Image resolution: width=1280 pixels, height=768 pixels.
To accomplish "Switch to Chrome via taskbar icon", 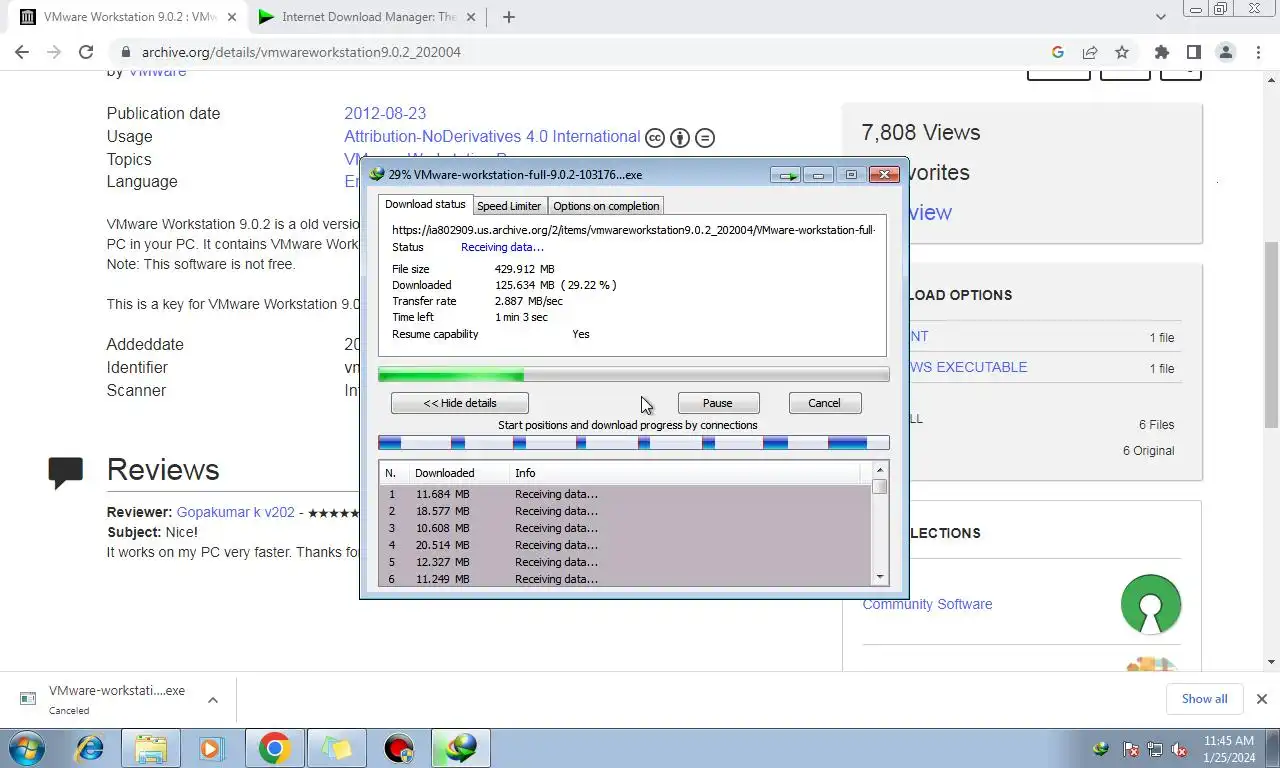I will (x=274, y=748).
